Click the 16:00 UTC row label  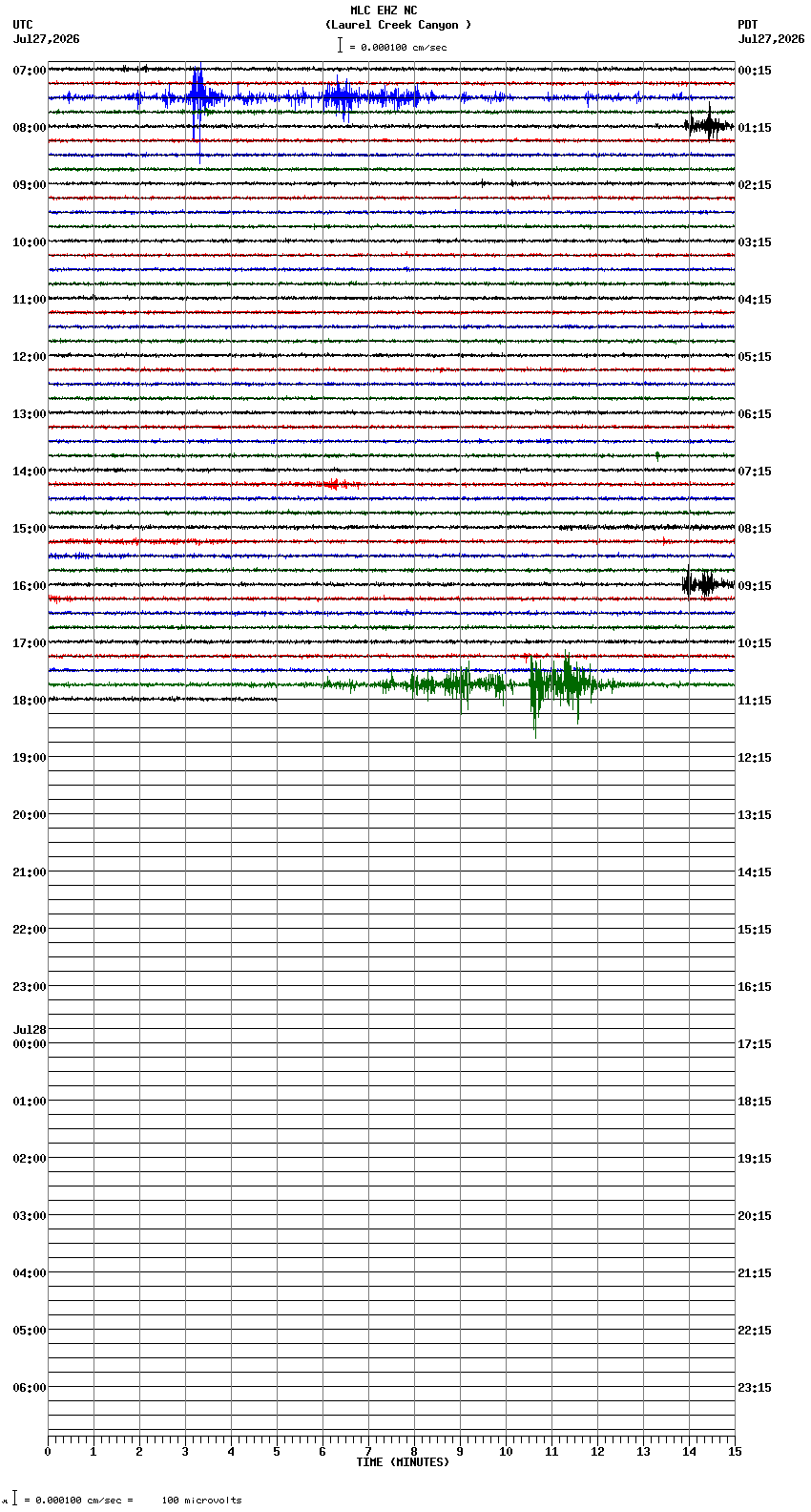coord(30,586)
